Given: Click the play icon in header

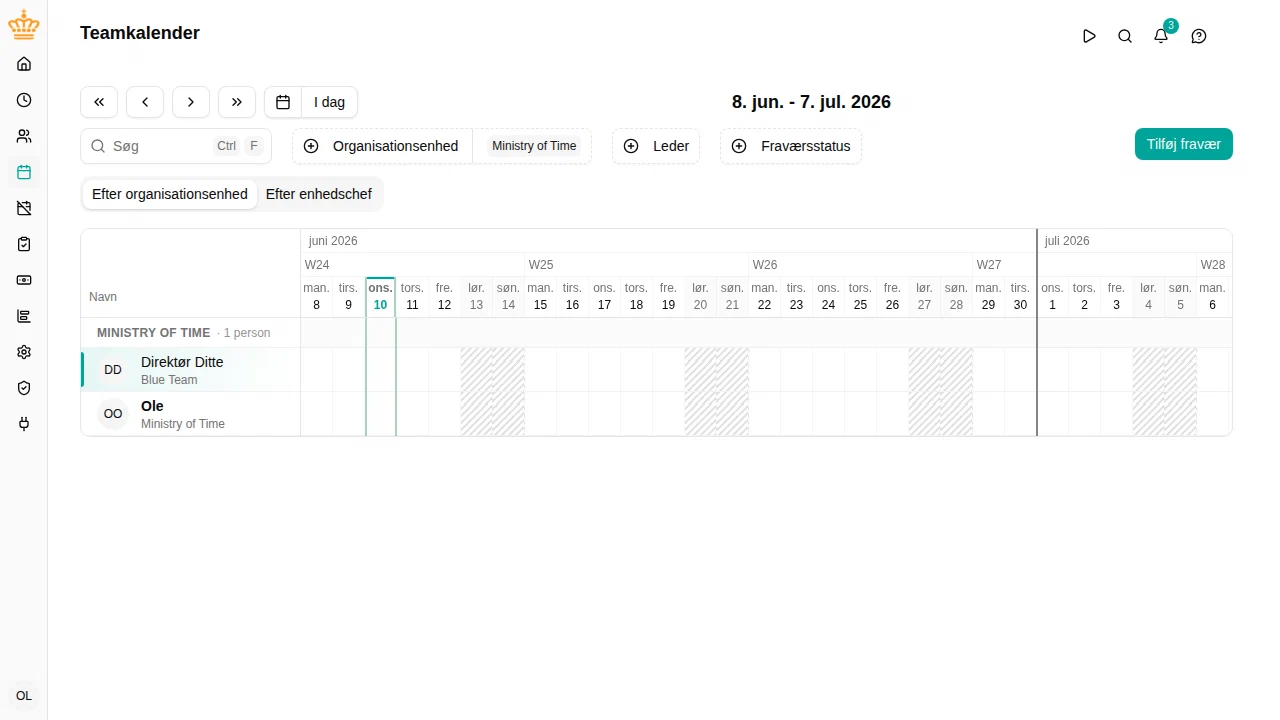Looking at the screenshot, I should [1089, 36].
